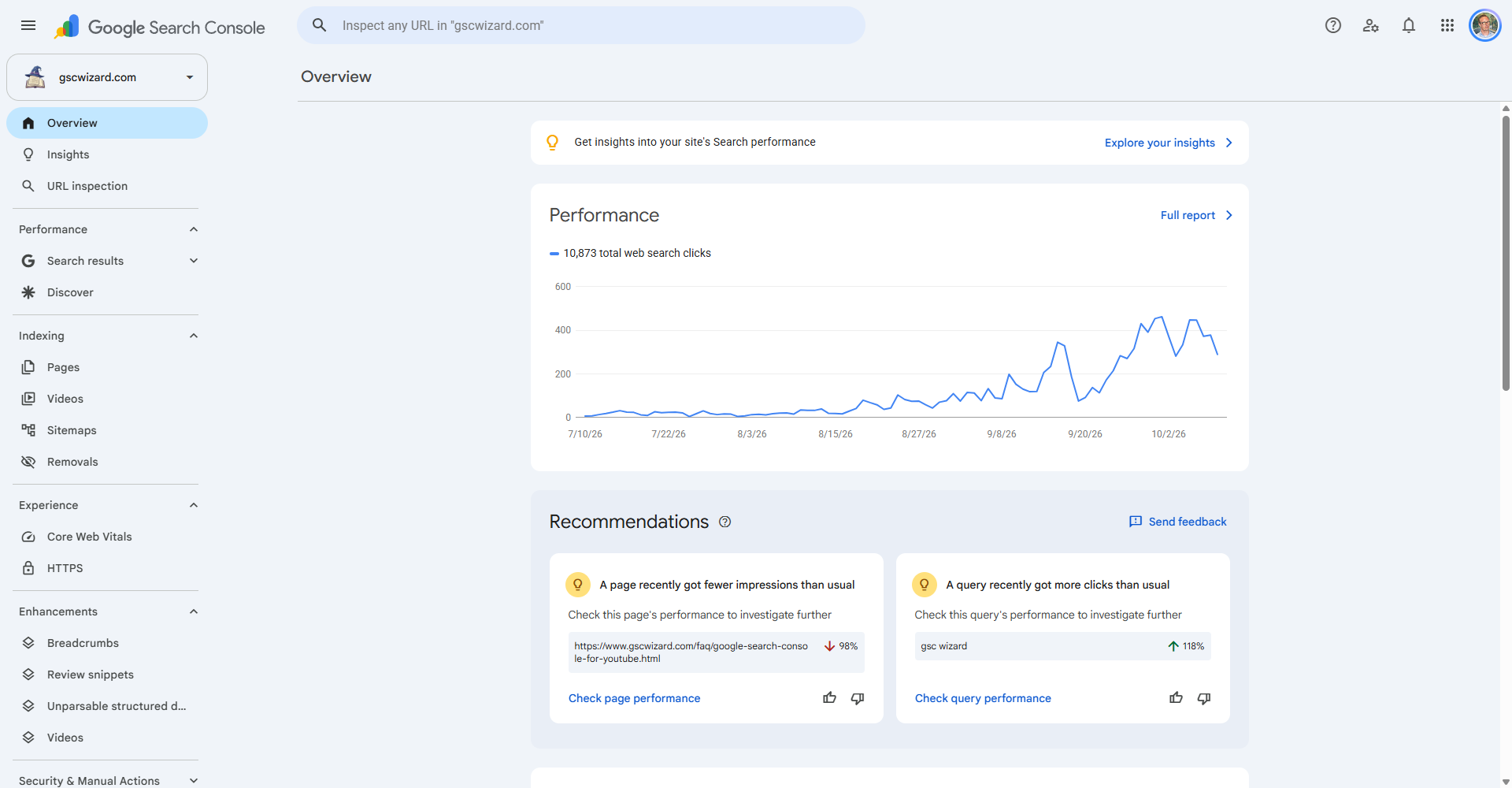Click Check query performance
Image resolution: width=1512 pixels, height=788 pixels.
pos(983,698)
